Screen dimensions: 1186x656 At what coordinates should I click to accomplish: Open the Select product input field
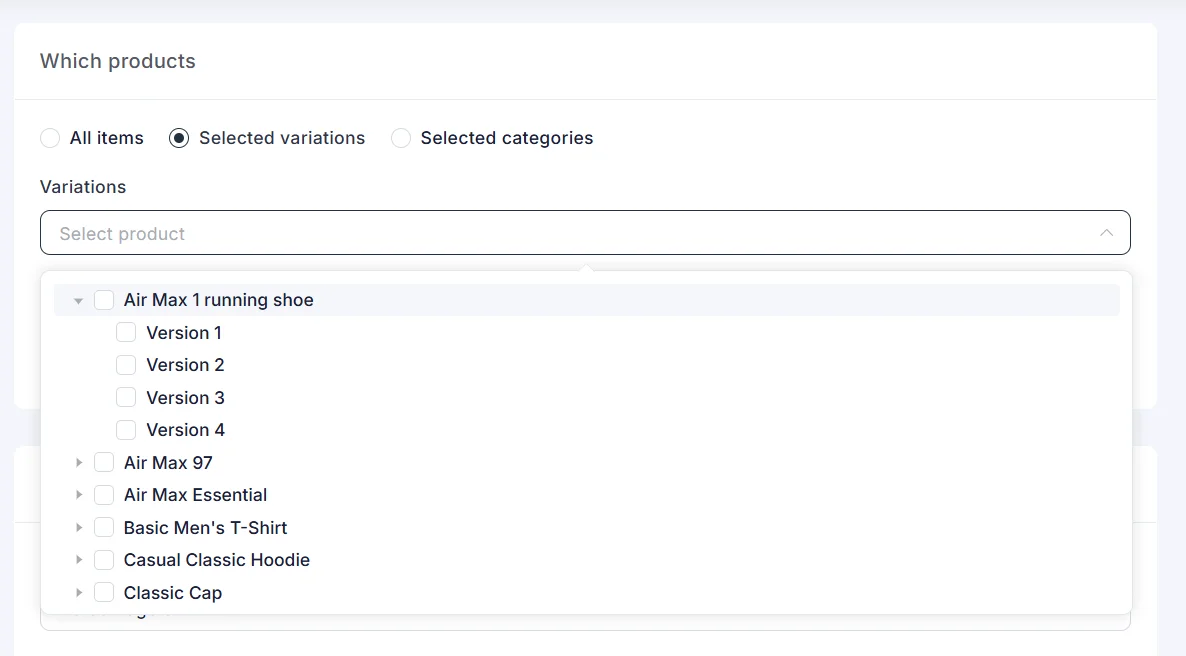[585, 233]
